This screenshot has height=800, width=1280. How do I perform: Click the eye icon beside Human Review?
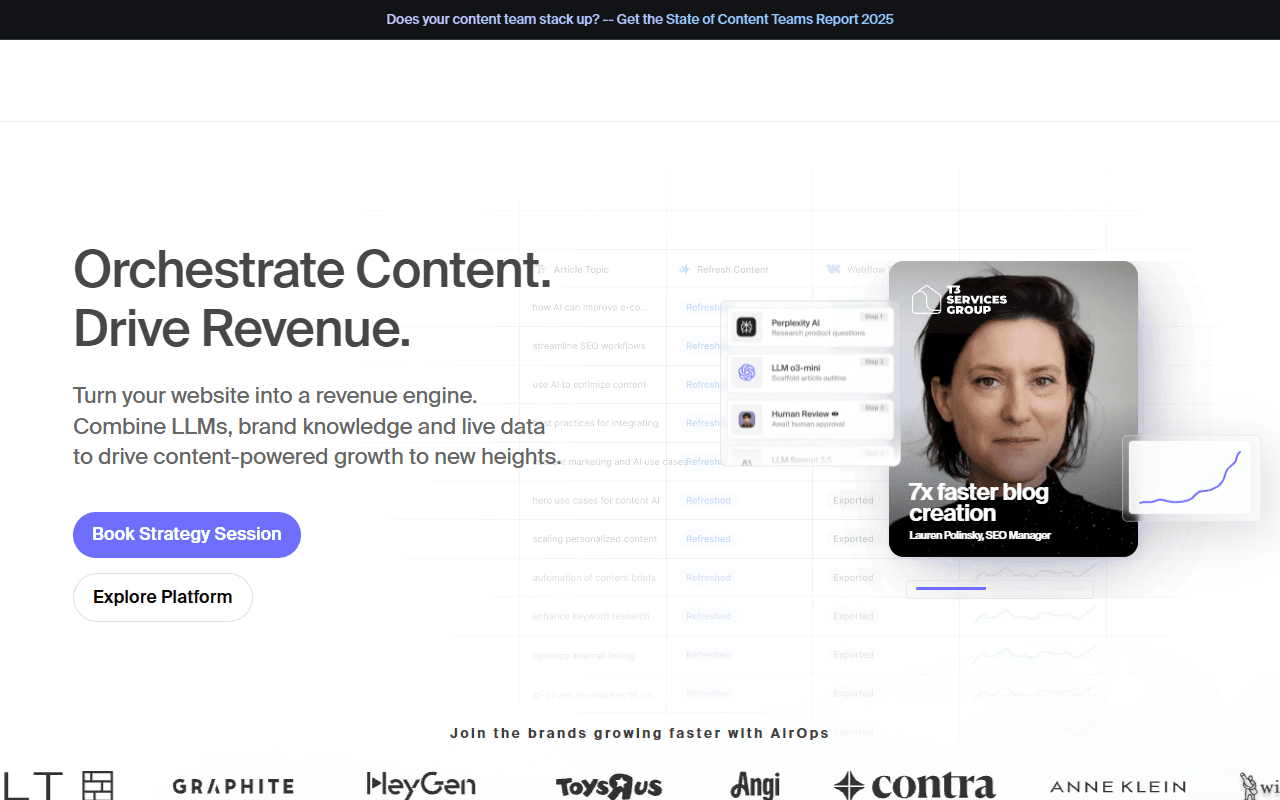pyautogui.click(x=835, y=414)
